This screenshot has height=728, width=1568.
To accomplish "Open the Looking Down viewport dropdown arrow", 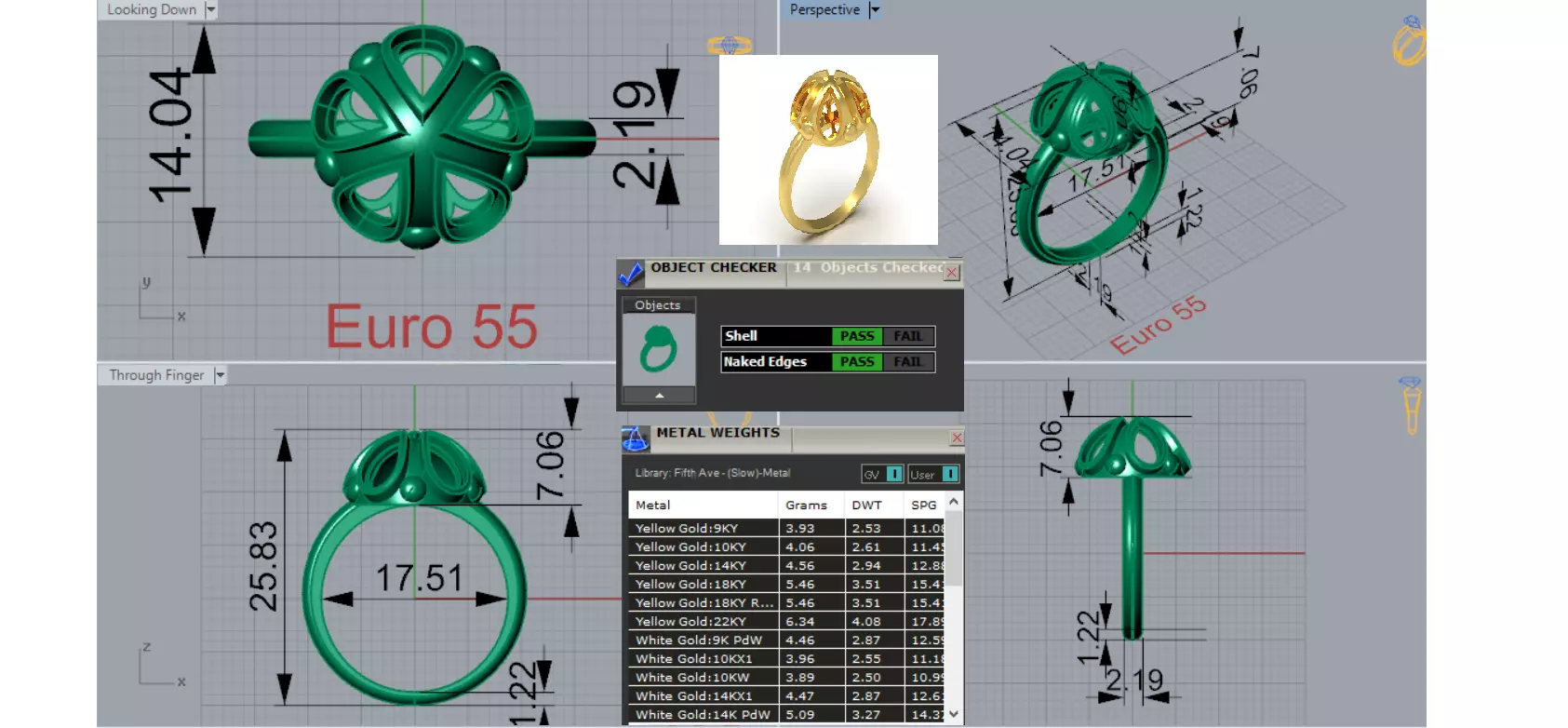I will coord(211,10).
